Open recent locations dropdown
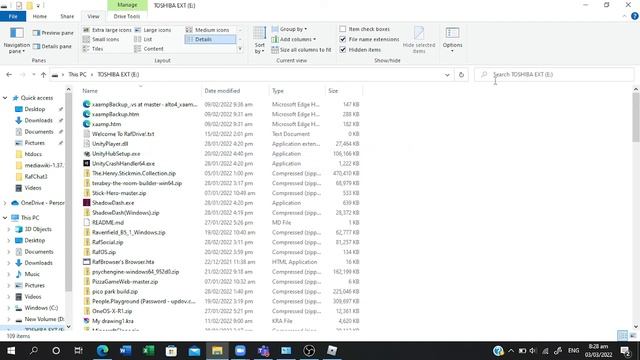The width and height of the screenshot is (640, 360). tap(33, 75)
